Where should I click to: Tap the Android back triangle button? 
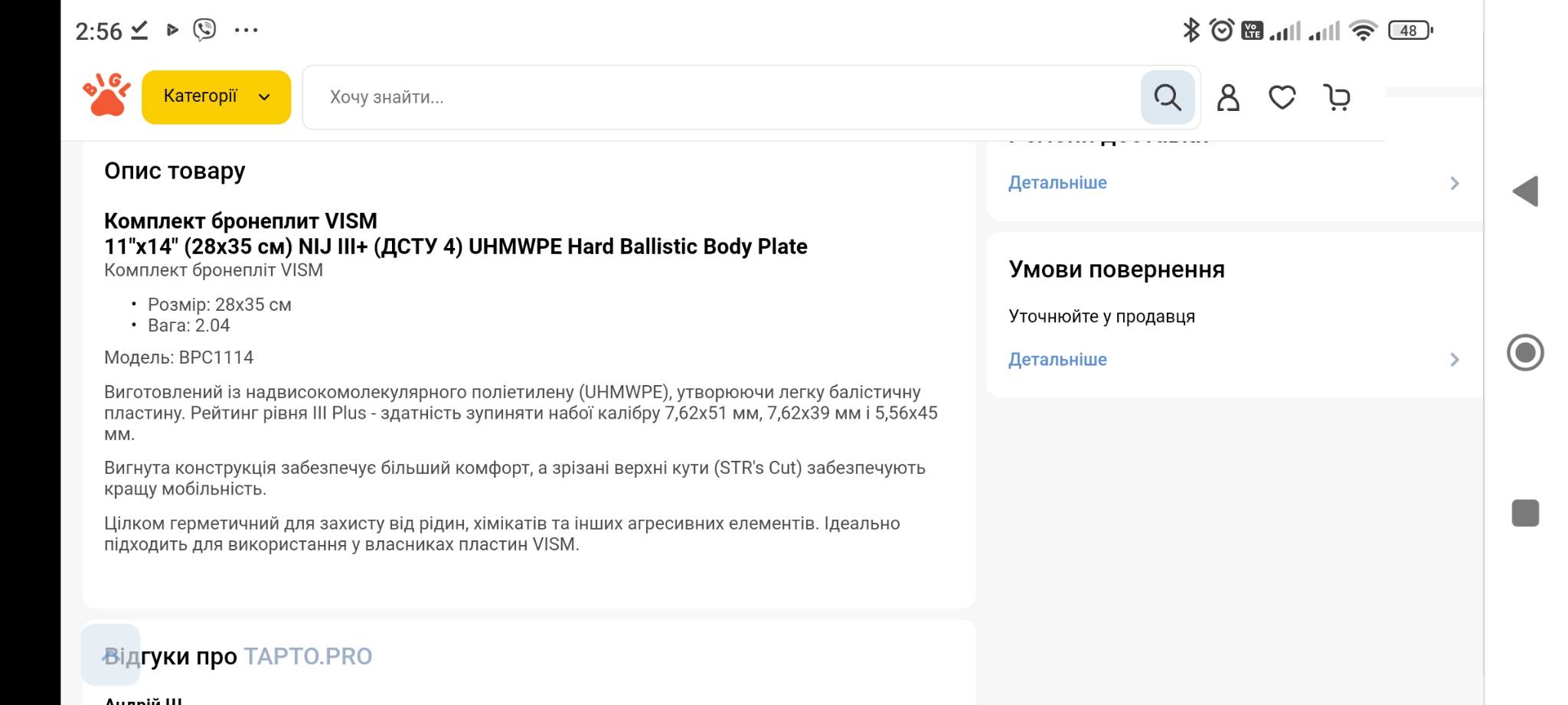pos(1525,191)
